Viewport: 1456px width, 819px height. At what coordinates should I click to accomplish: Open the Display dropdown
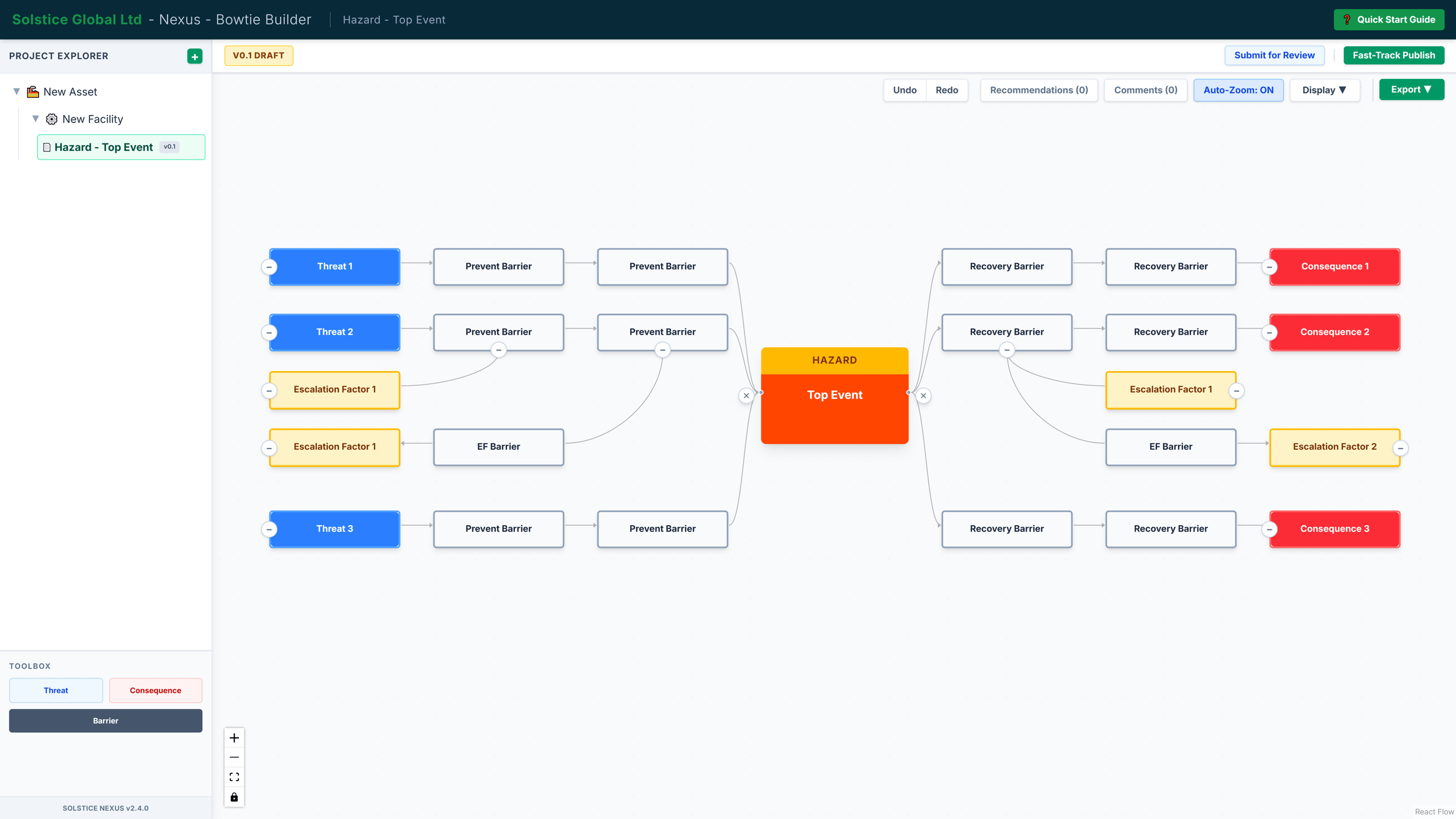tap(1324, 90)
